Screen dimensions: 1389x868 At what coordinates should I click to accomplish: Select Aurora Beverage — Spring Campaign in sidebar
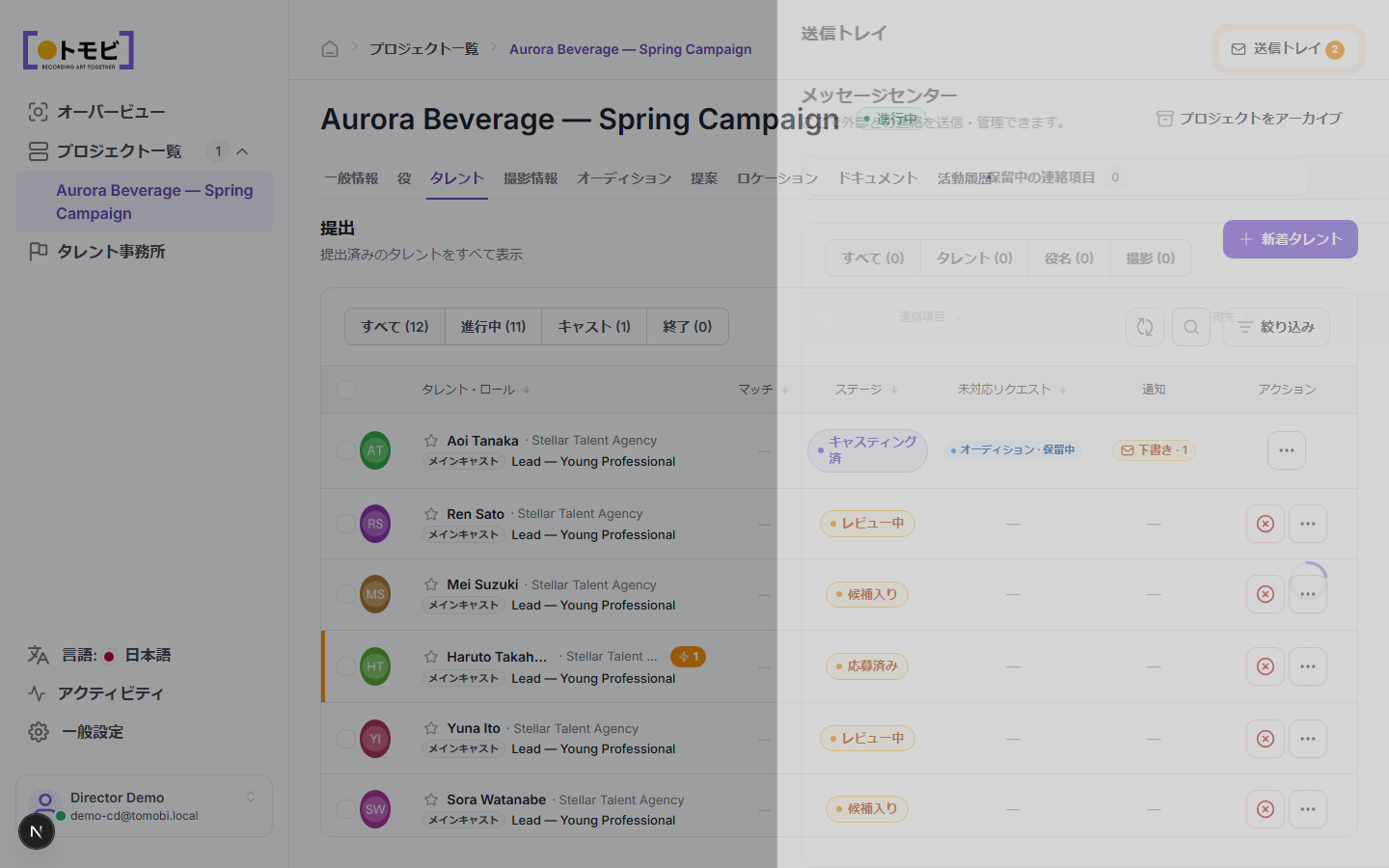(x=144, y=202)
